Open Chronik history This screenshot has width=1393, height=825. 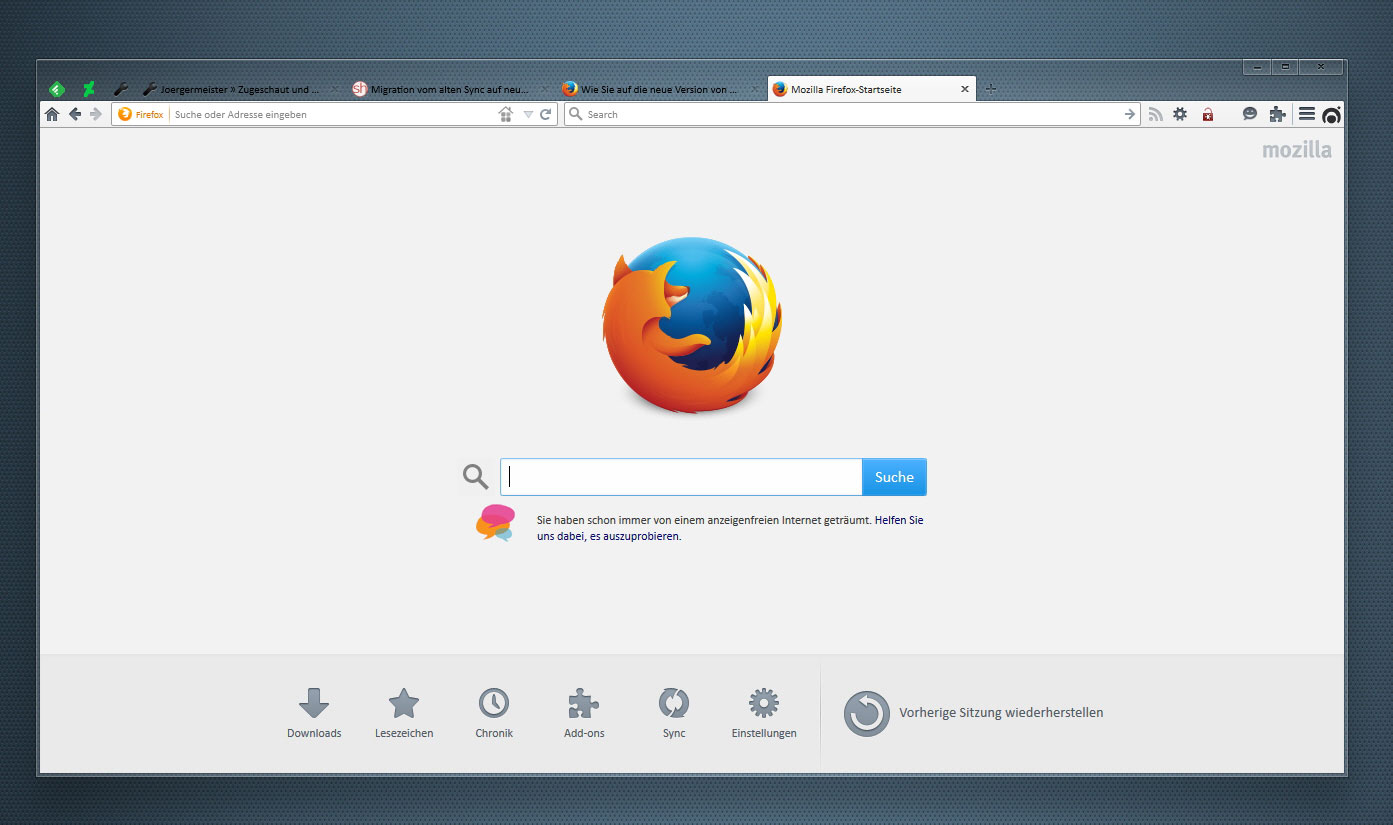point(494,713)
